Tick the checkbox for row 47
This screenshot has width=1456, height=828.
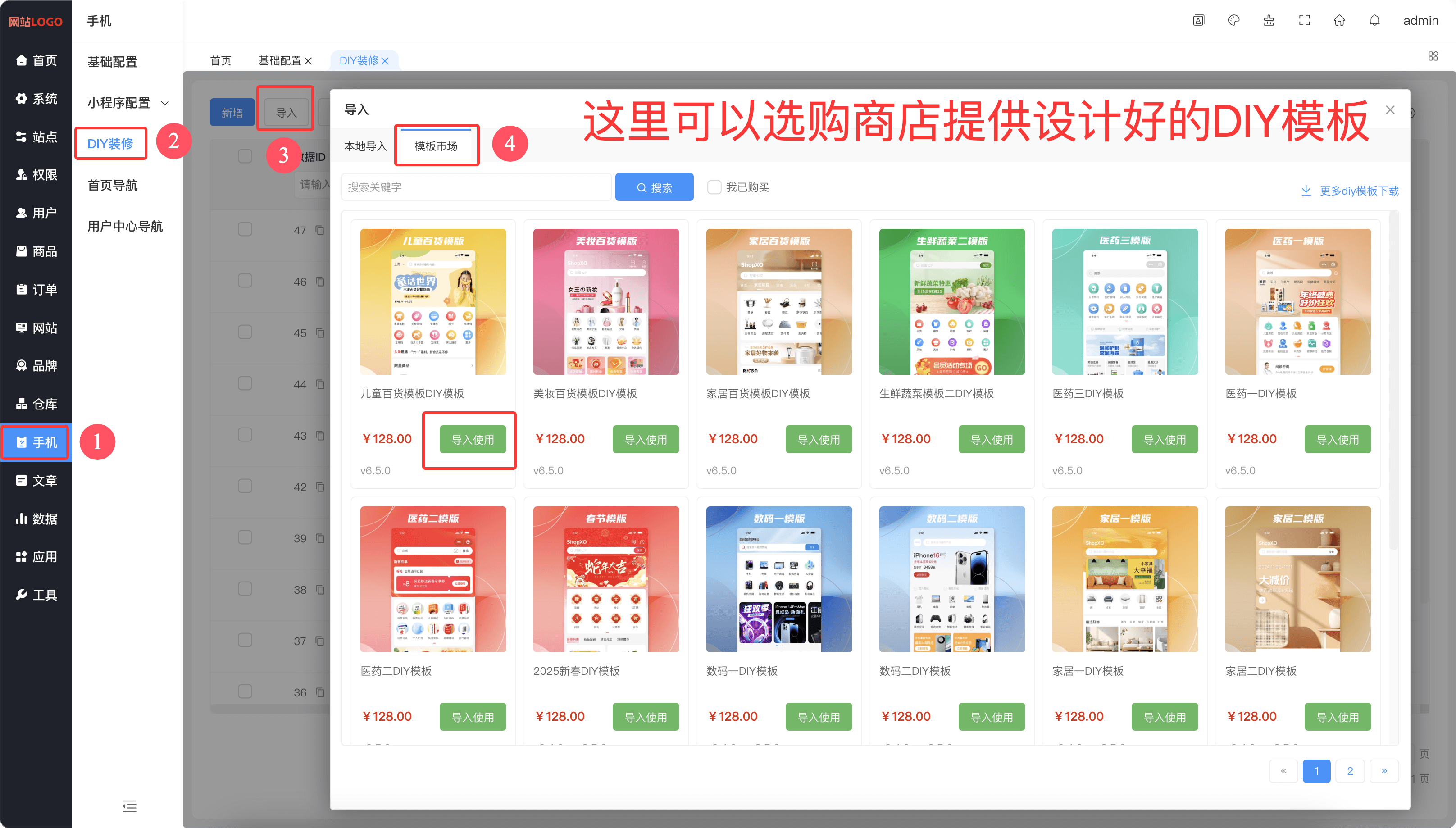(245, 229)
